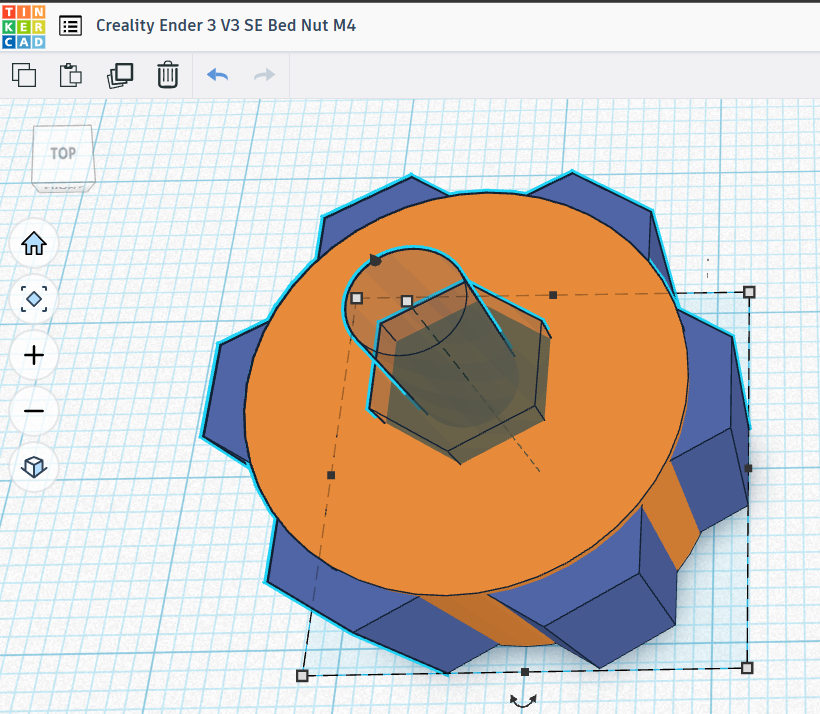The image size is (820, 714).
Task: Paste from clipboard icon
Action: click(x=71, y=75)
